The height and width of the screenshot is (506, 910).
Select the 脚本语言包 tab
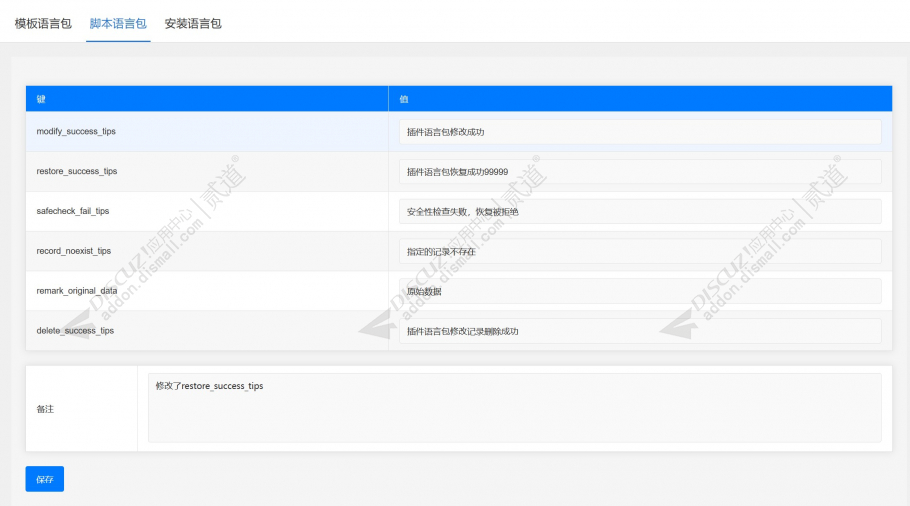point(118,24)
